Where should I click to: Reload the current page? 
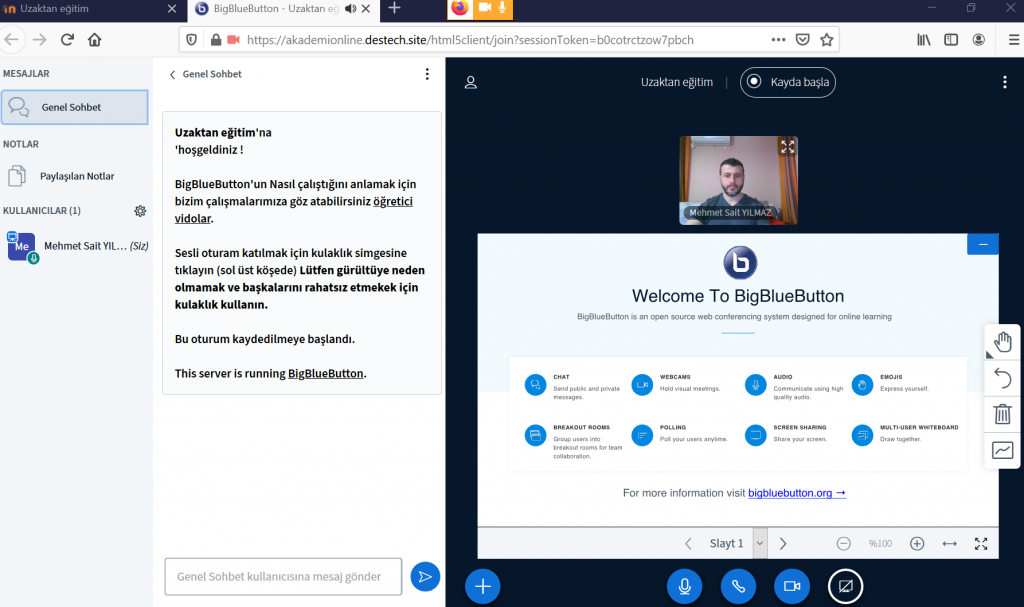tap(67, 40)
